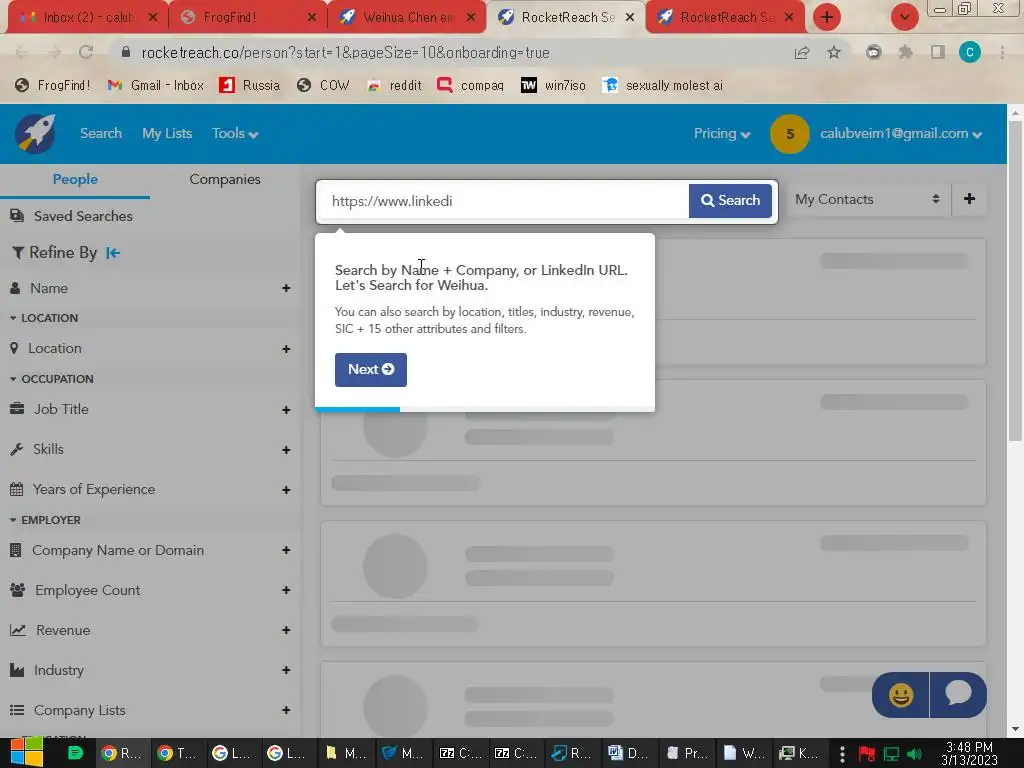Viewport: 1024px width, 768px height.
Task: Click the smiley feedback button
Action: (x=900, y=695)
